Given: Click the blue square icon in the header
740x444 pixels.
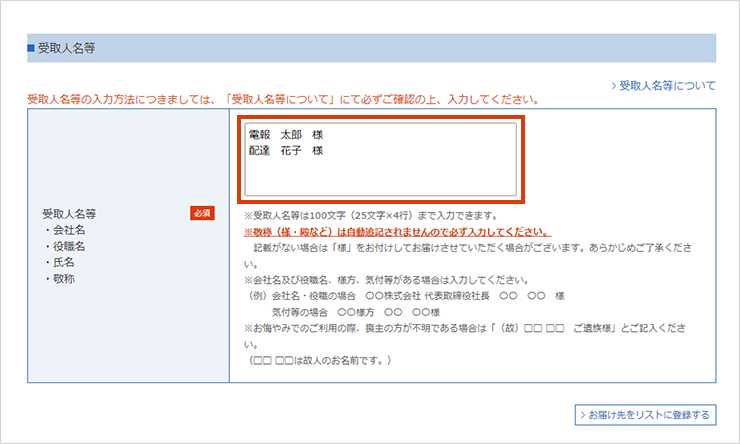Looking at the screenshot, I should (x=31, y=48).
